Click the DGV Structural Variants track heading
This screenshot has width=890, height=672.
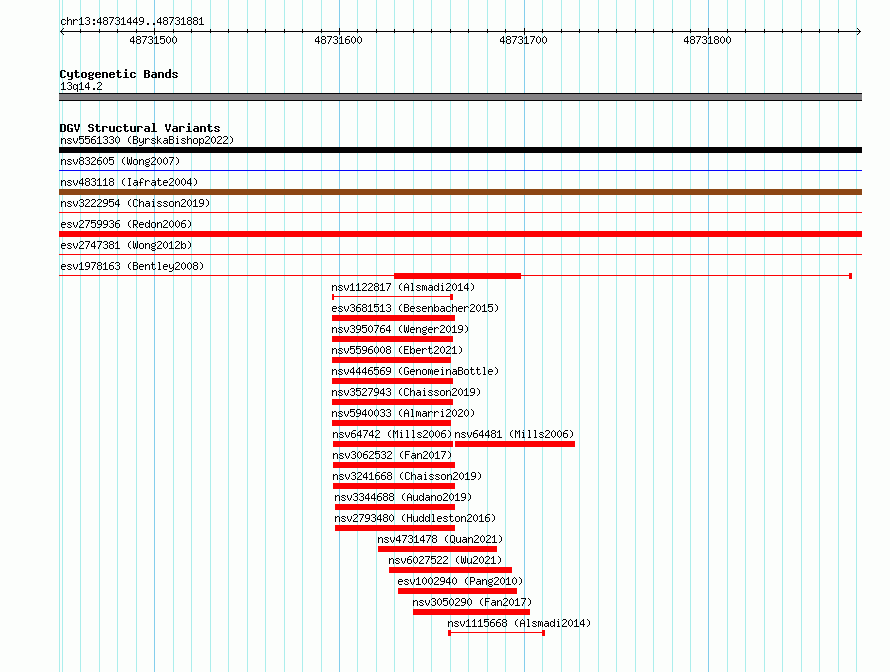click(140, 128)
